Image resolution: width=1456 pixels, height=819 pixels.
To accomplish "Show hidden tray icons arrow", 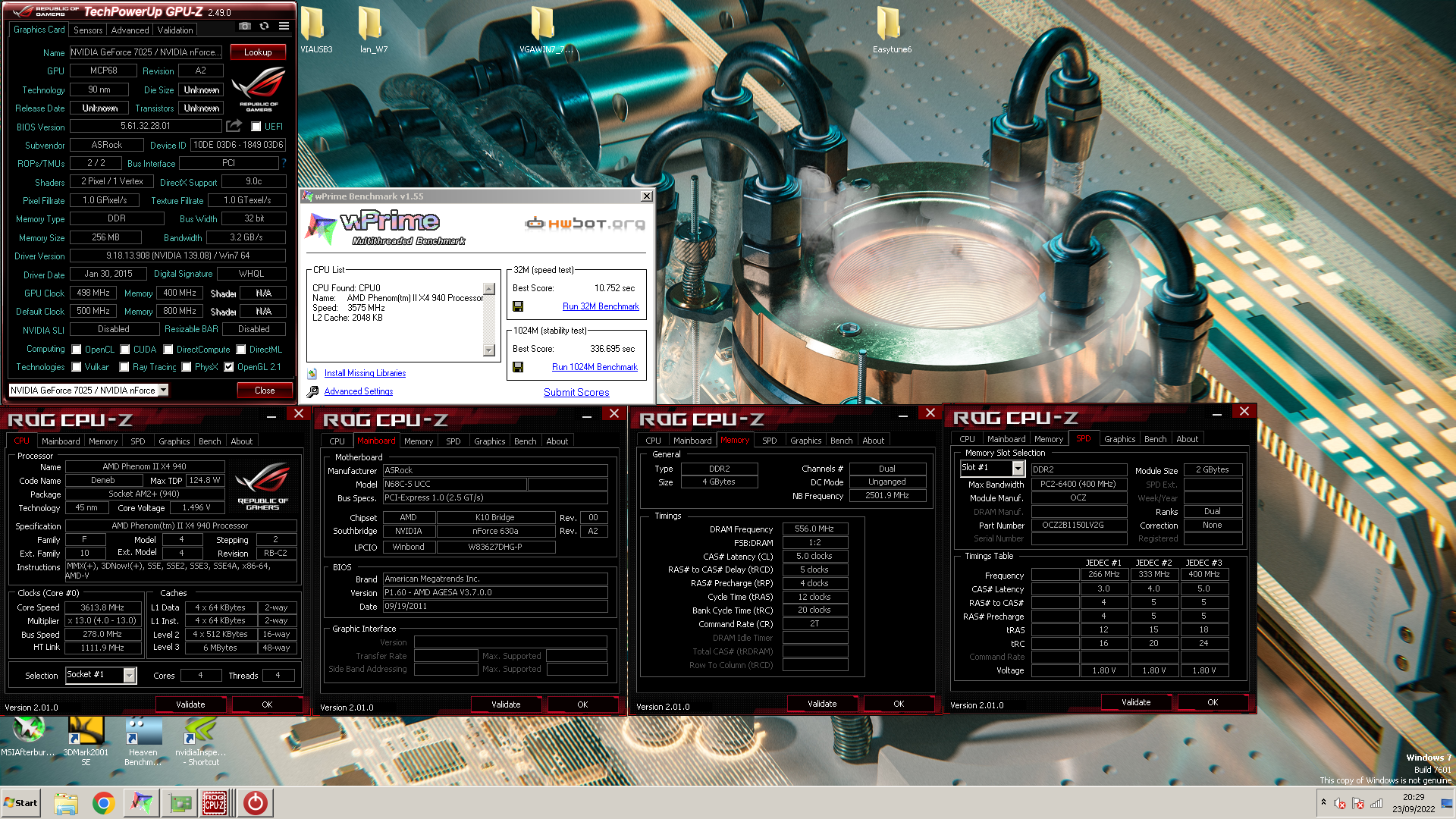I will (1323, 802).
